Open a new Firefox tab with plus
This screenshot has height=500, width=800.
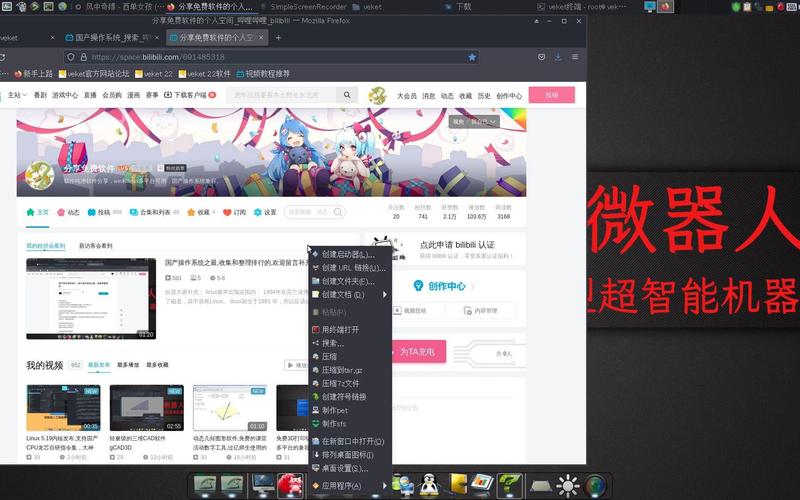coord(278,38)
